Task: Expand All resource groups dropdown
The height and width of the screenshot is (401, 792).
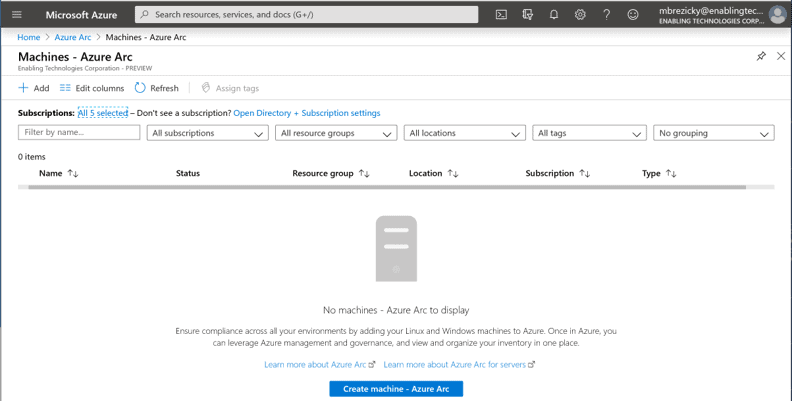Action: 336,133
